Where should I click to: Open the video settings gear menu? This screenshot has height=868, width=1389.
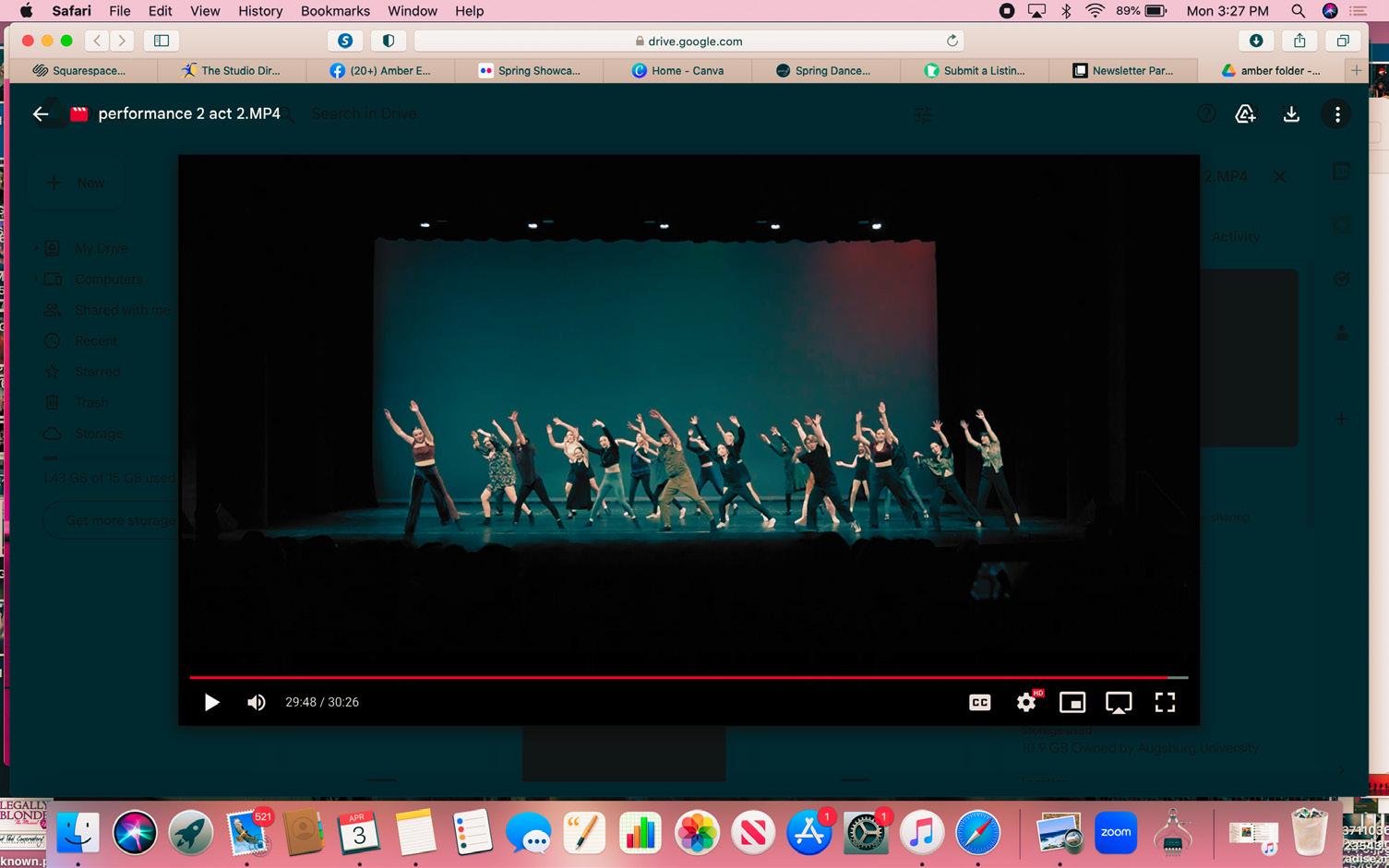click(1026, 703)
